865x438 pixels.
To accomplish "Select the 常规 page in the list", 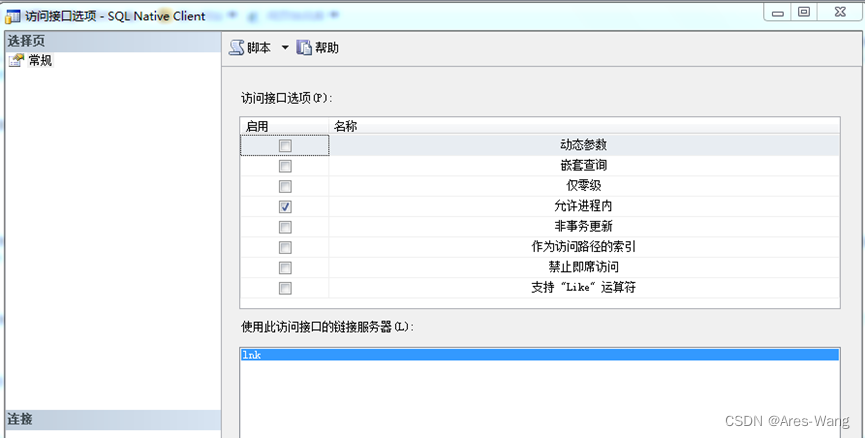I will tap(40, 60).
